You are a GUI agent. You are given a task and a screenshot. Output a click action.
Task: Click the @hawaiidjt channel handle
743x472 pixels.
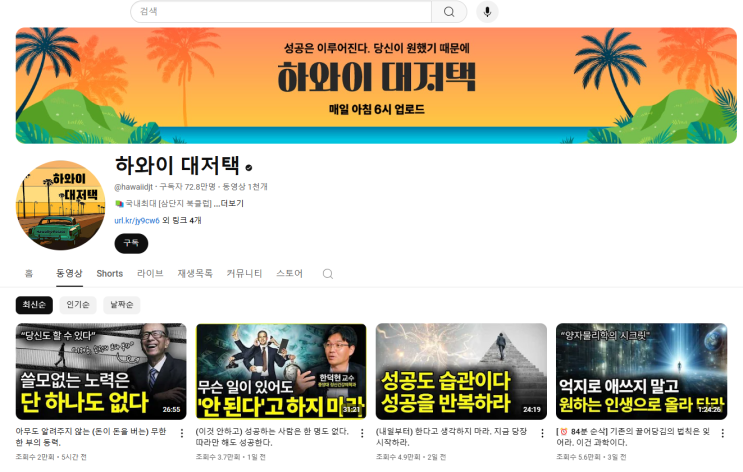(x=134, y=187)
